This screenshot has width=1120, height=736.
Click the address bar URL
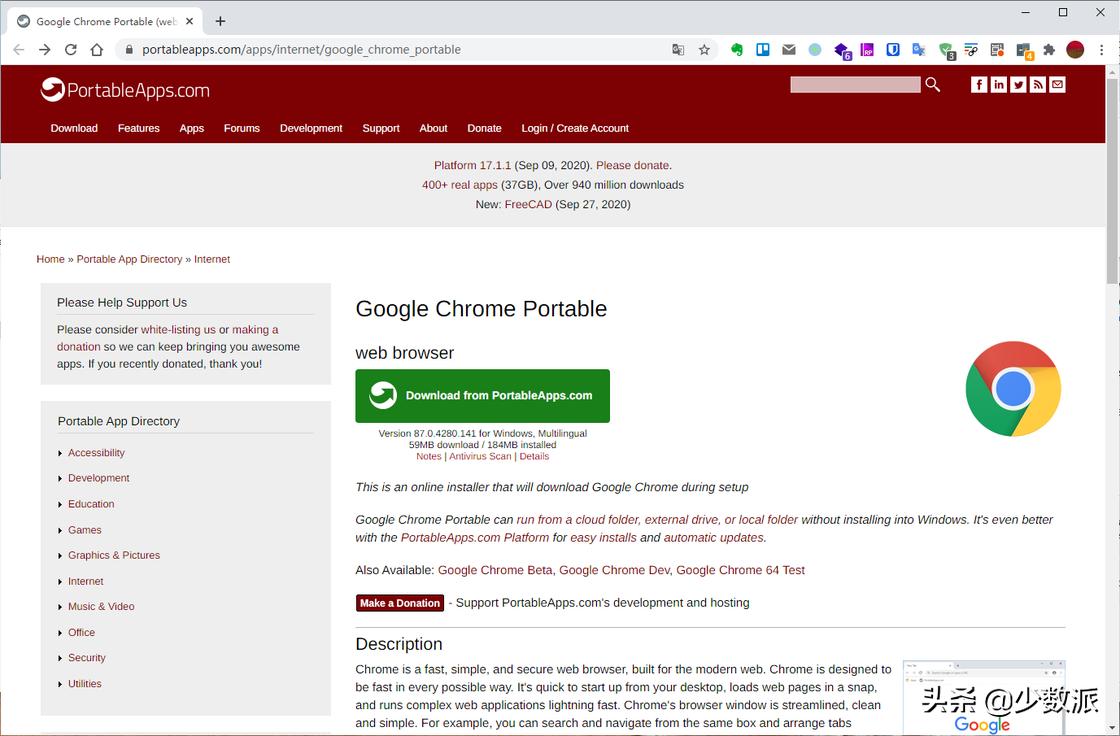pyautogui.click(x=301, y=49)
